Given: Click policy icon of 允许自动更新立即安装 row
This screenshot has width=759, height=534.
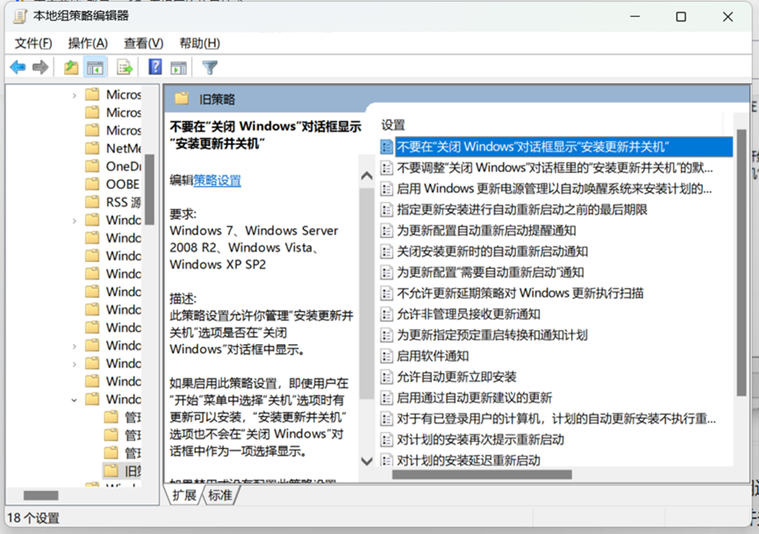Looking at the screenshot, I should click(x=386, y=377).
